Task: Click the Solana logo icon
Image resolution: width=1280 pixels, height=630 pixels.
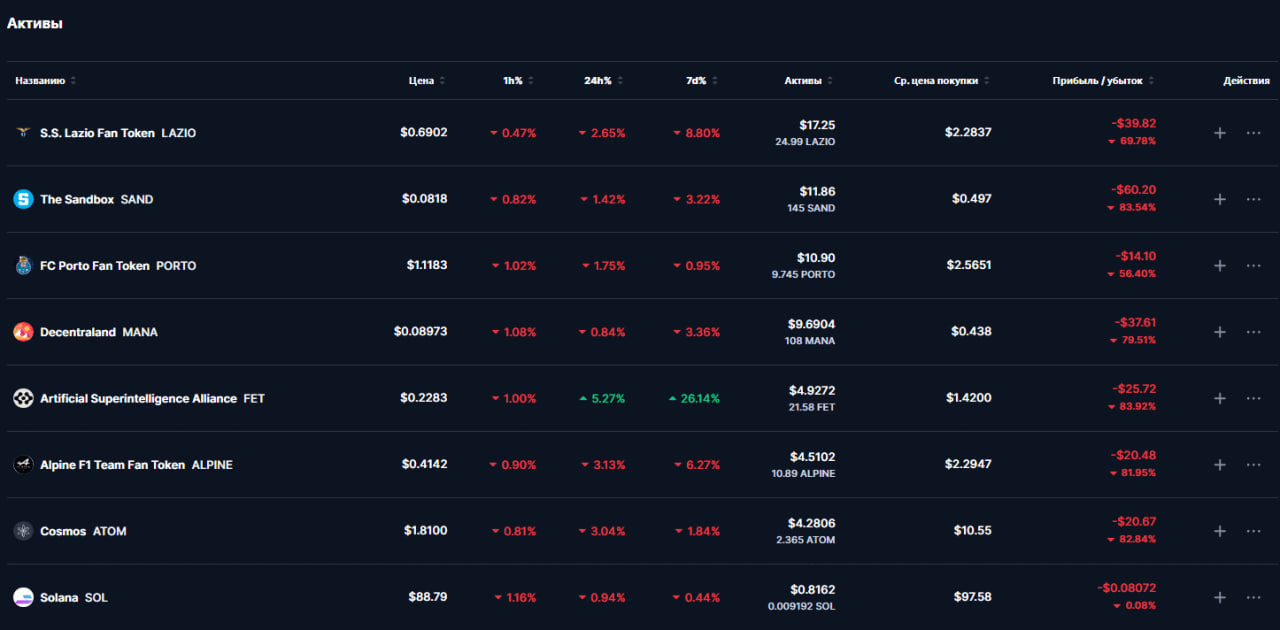Action: tap(23, 597)
